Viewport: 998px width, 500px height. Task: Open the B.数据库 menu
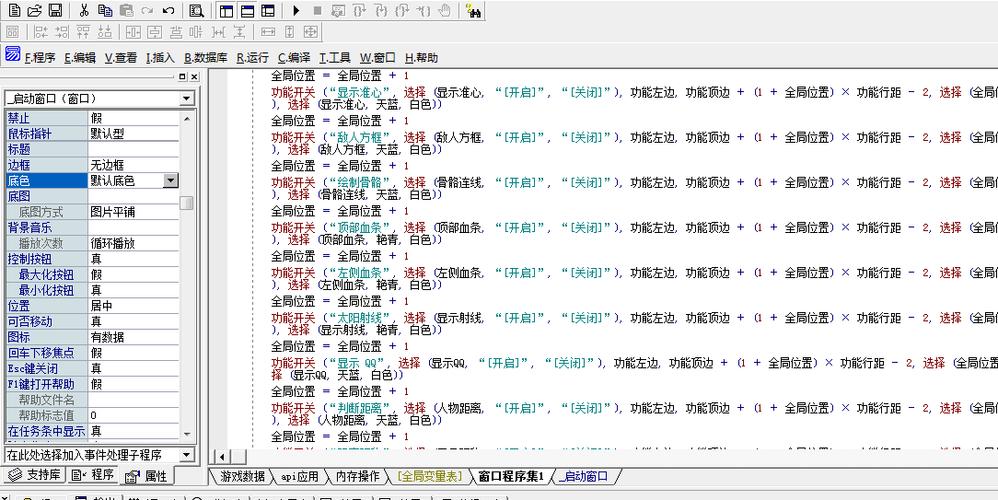click(206, 58)
